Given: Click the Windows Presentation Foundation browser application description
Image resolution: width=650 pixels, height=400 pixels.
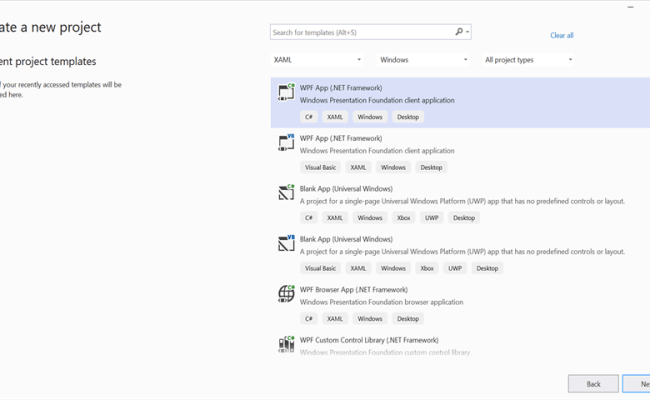Looking at the screenshot, I should click(381, 302).
